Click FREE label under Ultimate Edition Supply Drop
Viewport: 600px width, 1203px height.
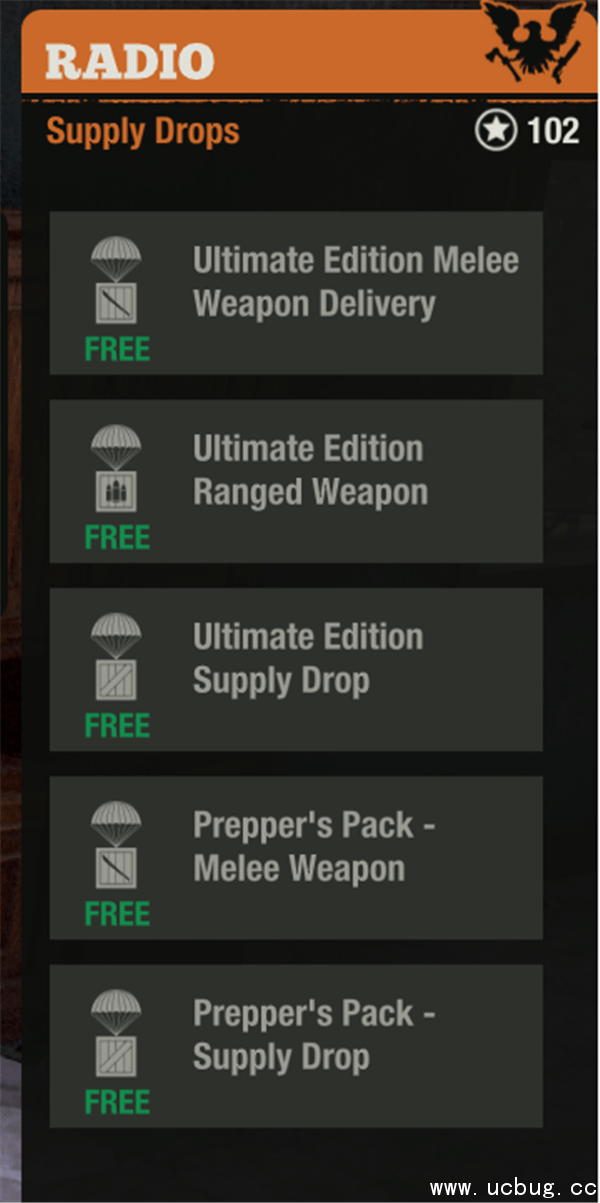click(x=117, y=725)
